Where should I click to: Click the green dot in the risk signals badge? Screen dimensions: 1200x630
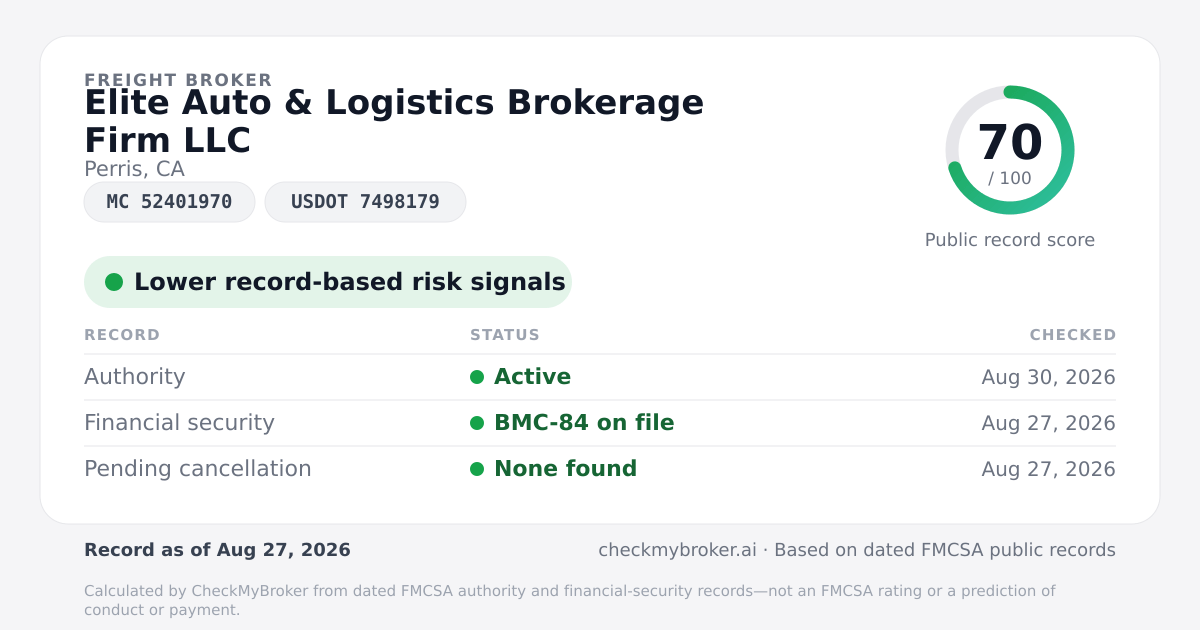[114, 282]
